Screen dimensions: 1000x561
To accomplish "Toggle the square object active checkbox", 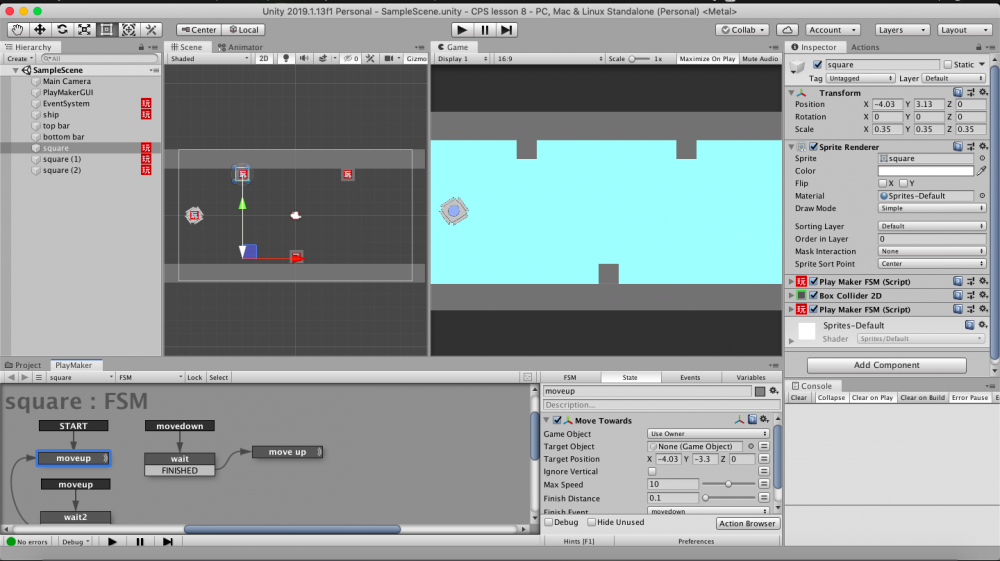I will [818, 64].
